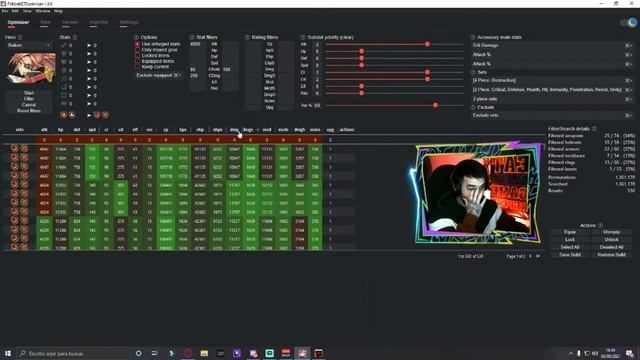Open the Help menu
Screen dimensions: 640x360
click(58, 11)
